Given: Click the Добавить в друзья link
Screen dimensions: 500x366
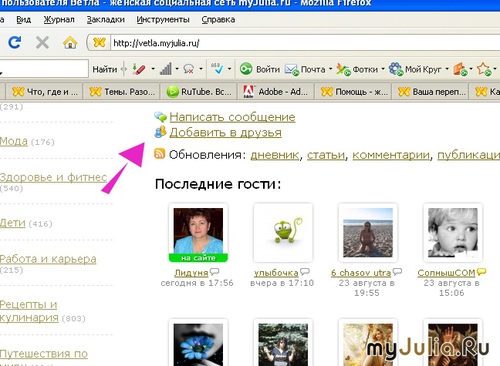Looking at the screenshot, I should pos(226,132).
